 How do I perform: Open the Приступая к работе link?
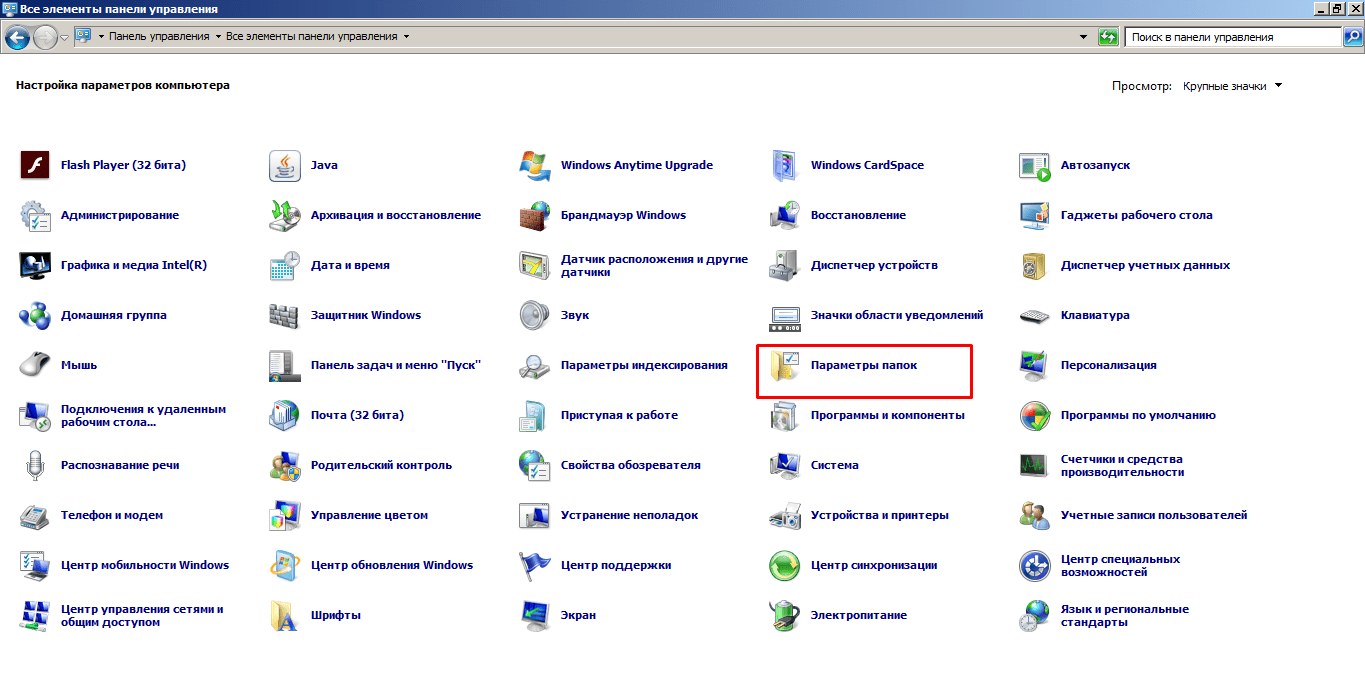(x=619, y=415)
